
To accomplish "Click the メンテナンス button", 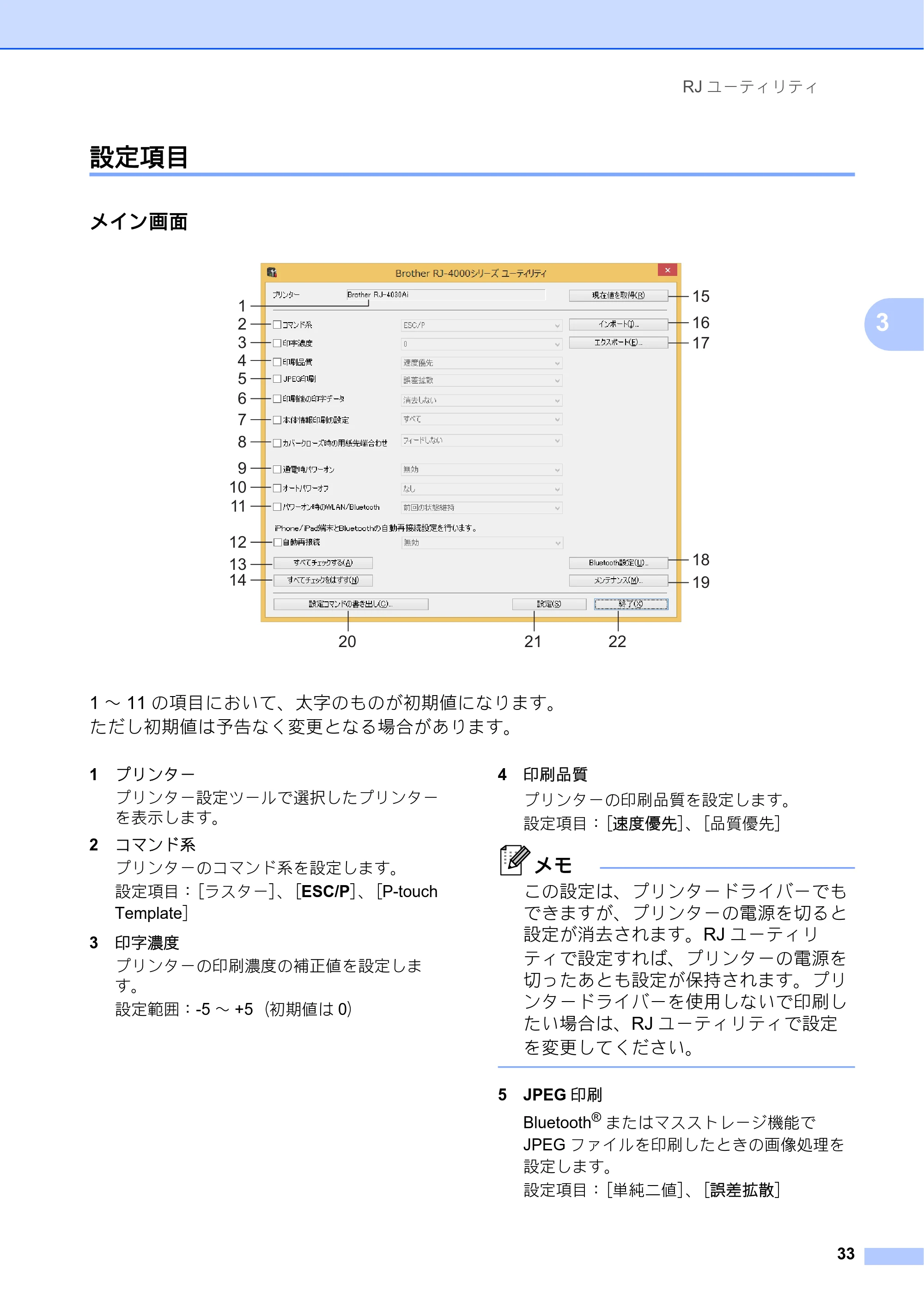I will [x=618, y=580].
